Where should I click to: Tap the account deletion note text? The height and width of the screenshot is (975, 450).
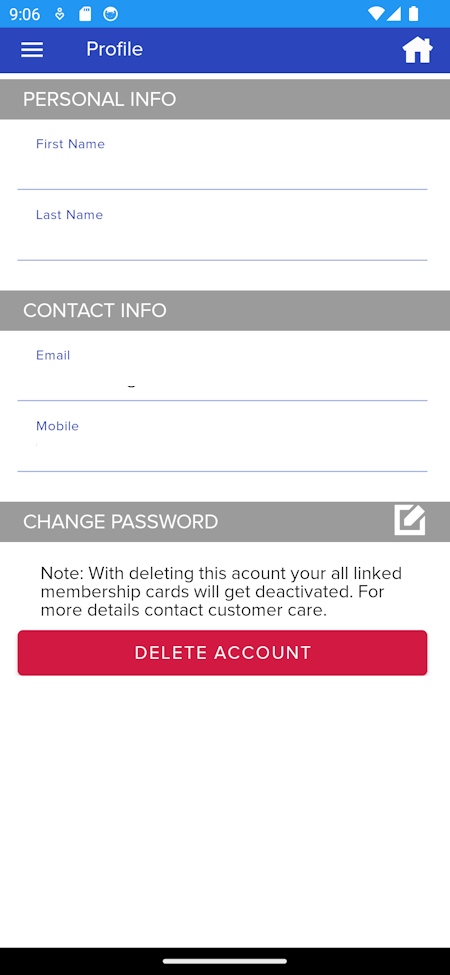[221, 591]
